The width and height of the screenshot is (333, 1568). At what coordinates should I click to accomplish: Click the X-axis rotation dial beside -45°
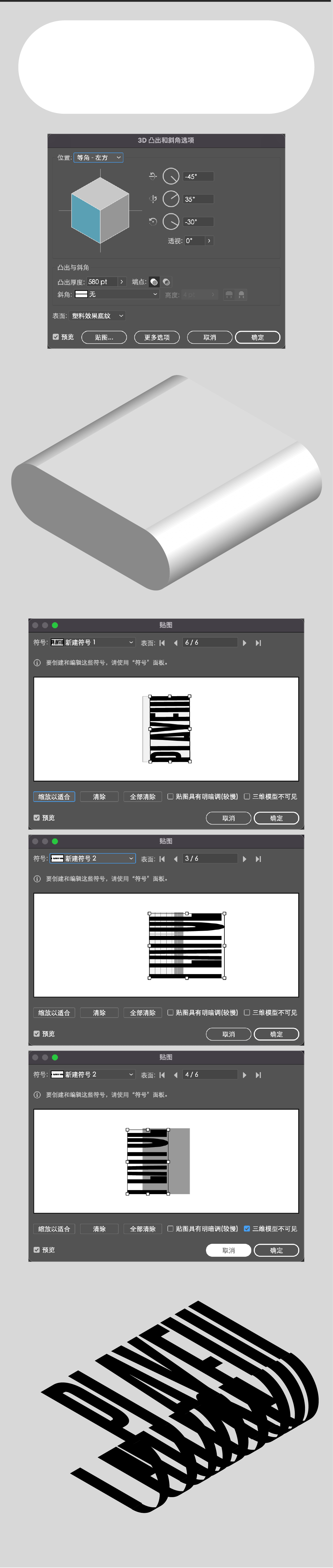tap(171, 177)
